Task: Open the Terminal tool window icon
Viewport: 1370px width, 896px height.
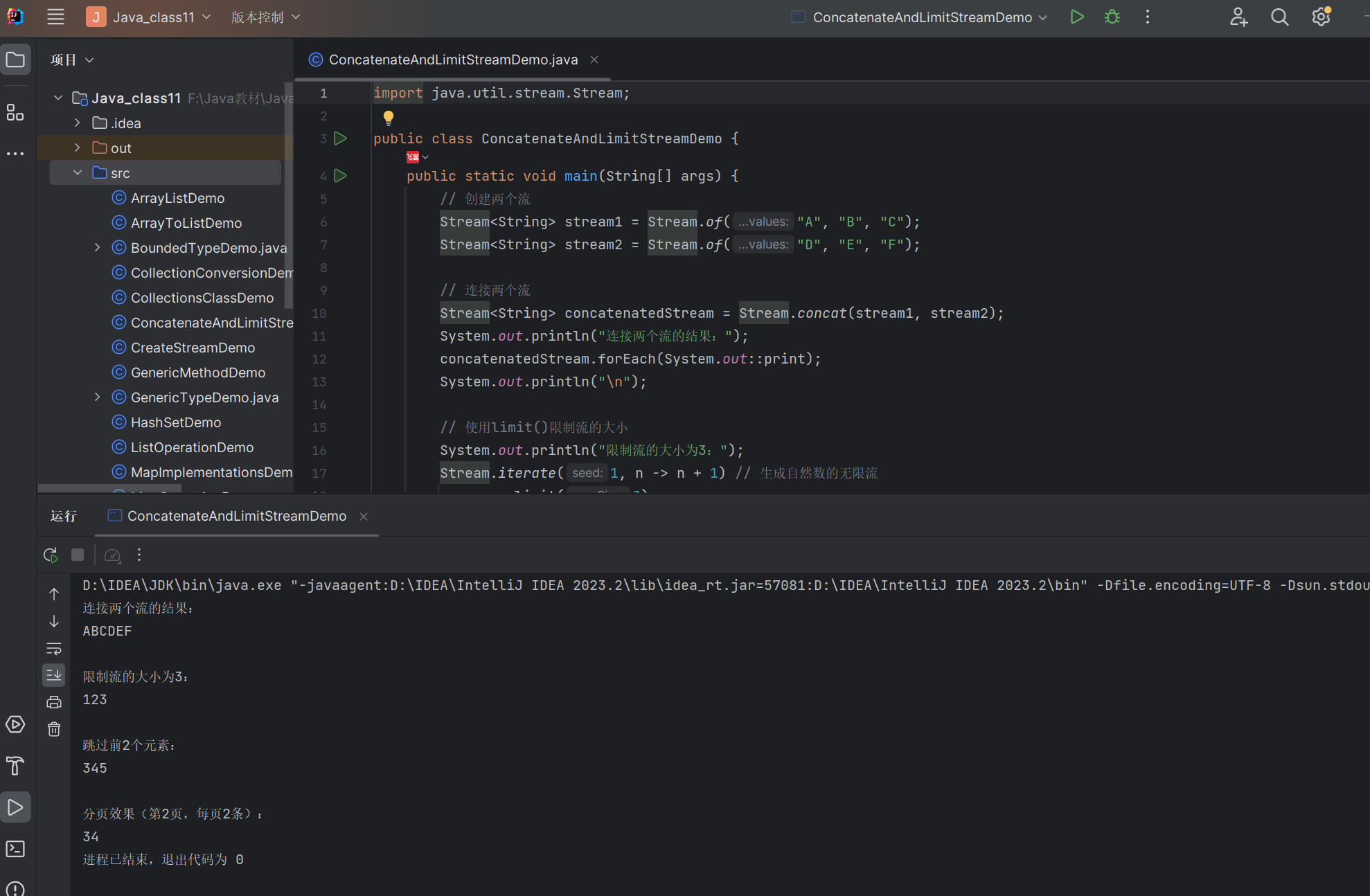Action: [x=15, y=849]
